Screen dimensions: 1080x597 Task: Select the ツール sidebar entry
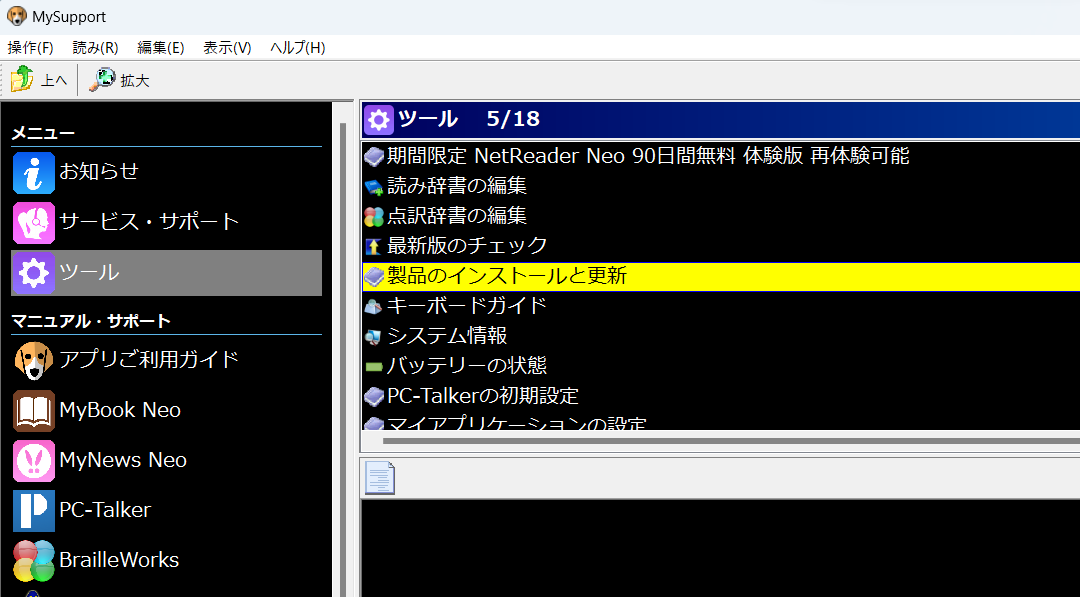167,273
